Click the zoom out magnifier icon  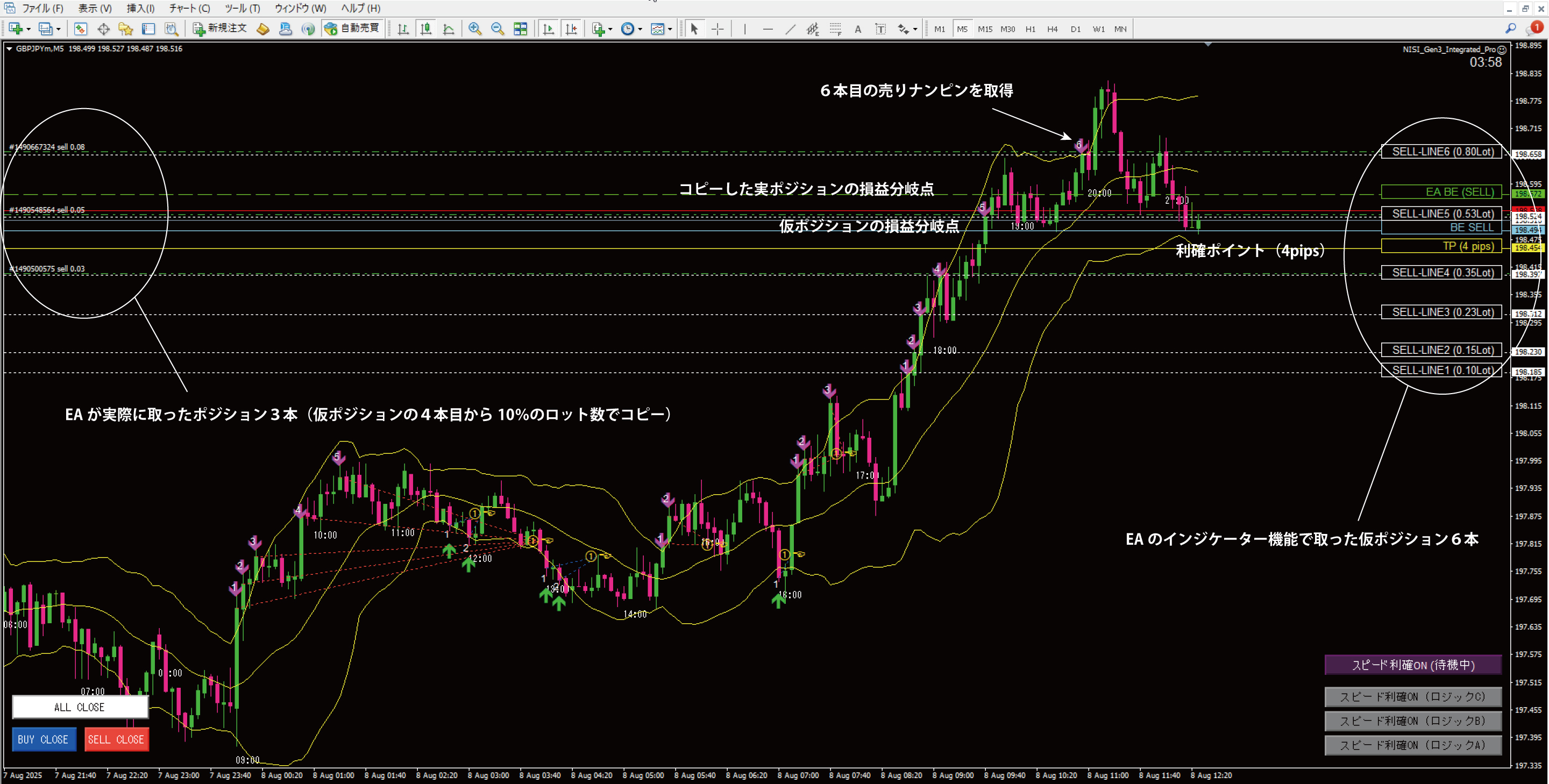click(x=498, y=29)
